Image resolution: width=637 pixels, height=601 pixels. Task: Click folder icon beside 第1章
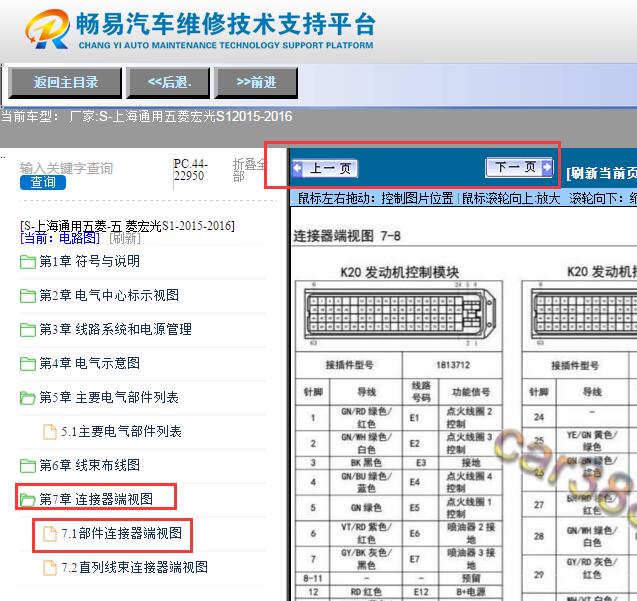[x=28, y=262]
